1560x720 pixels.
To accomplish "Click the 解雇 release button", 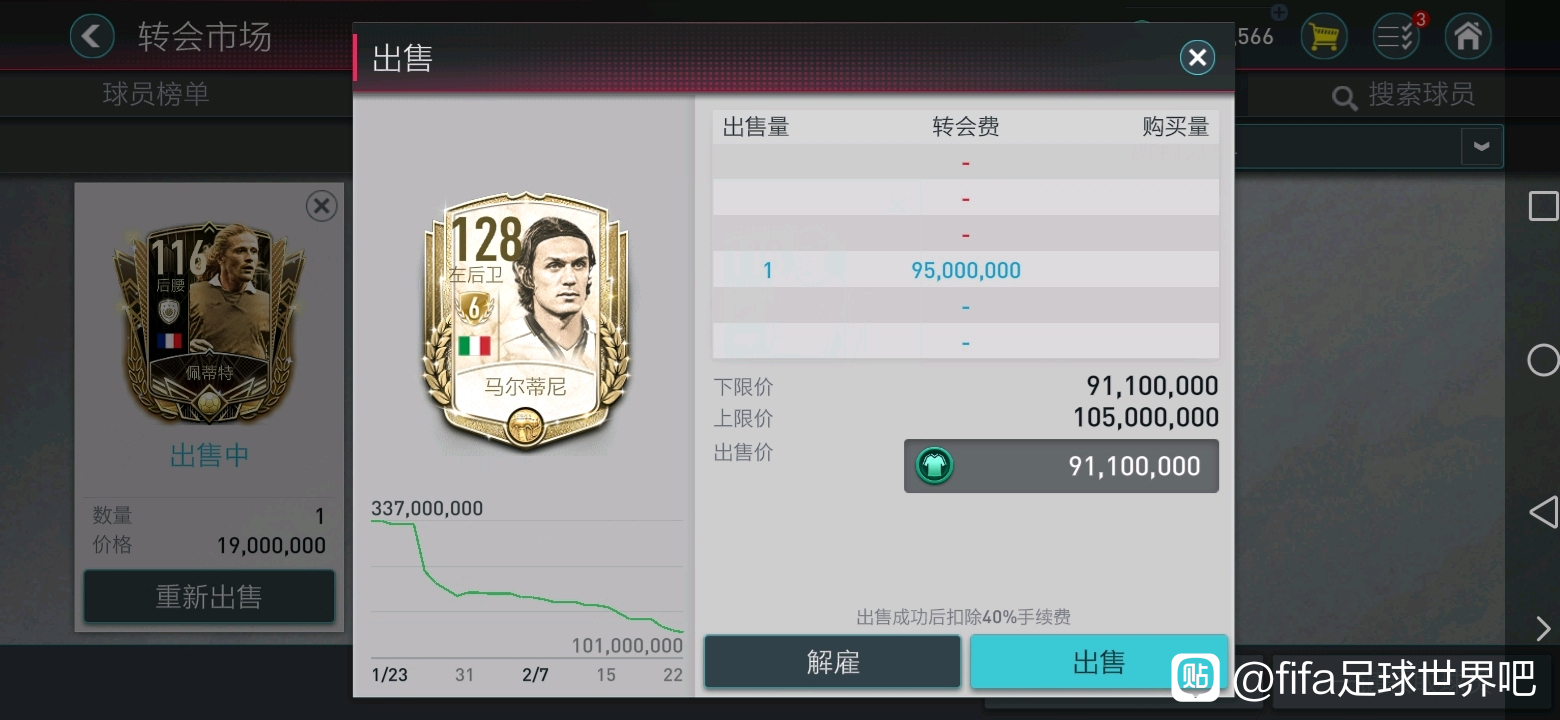I will pyautogui.click(x=832, y=662).
